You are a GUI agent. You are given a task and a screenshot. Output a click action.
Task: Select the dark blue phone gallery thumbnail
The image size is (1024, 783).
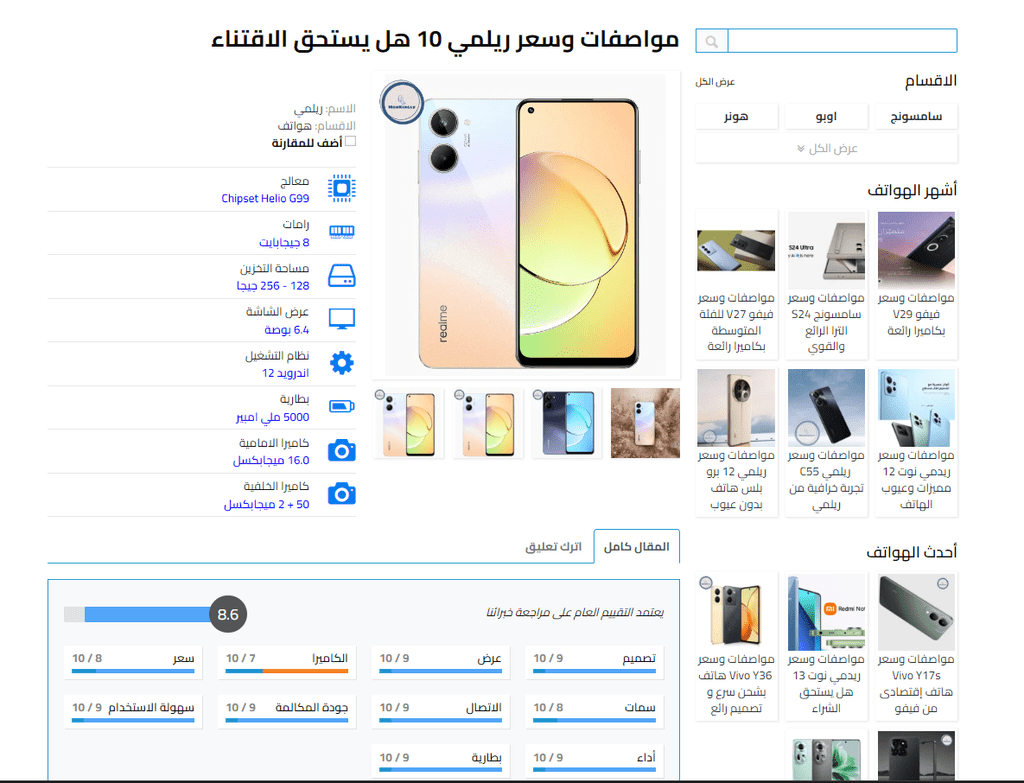coord(567,423)
